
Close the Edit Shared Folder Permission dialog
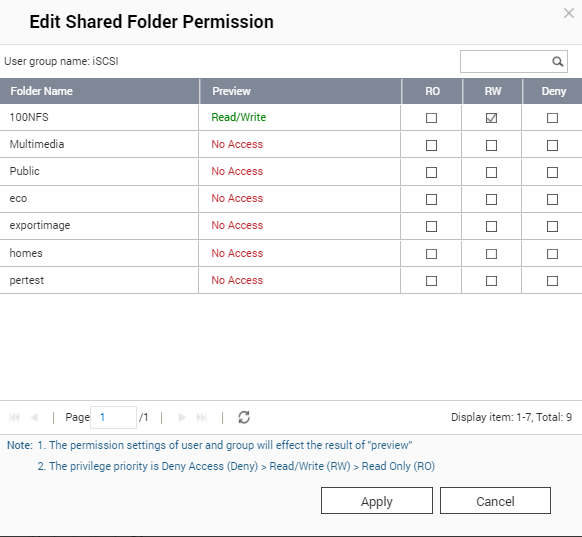[569, 13]
